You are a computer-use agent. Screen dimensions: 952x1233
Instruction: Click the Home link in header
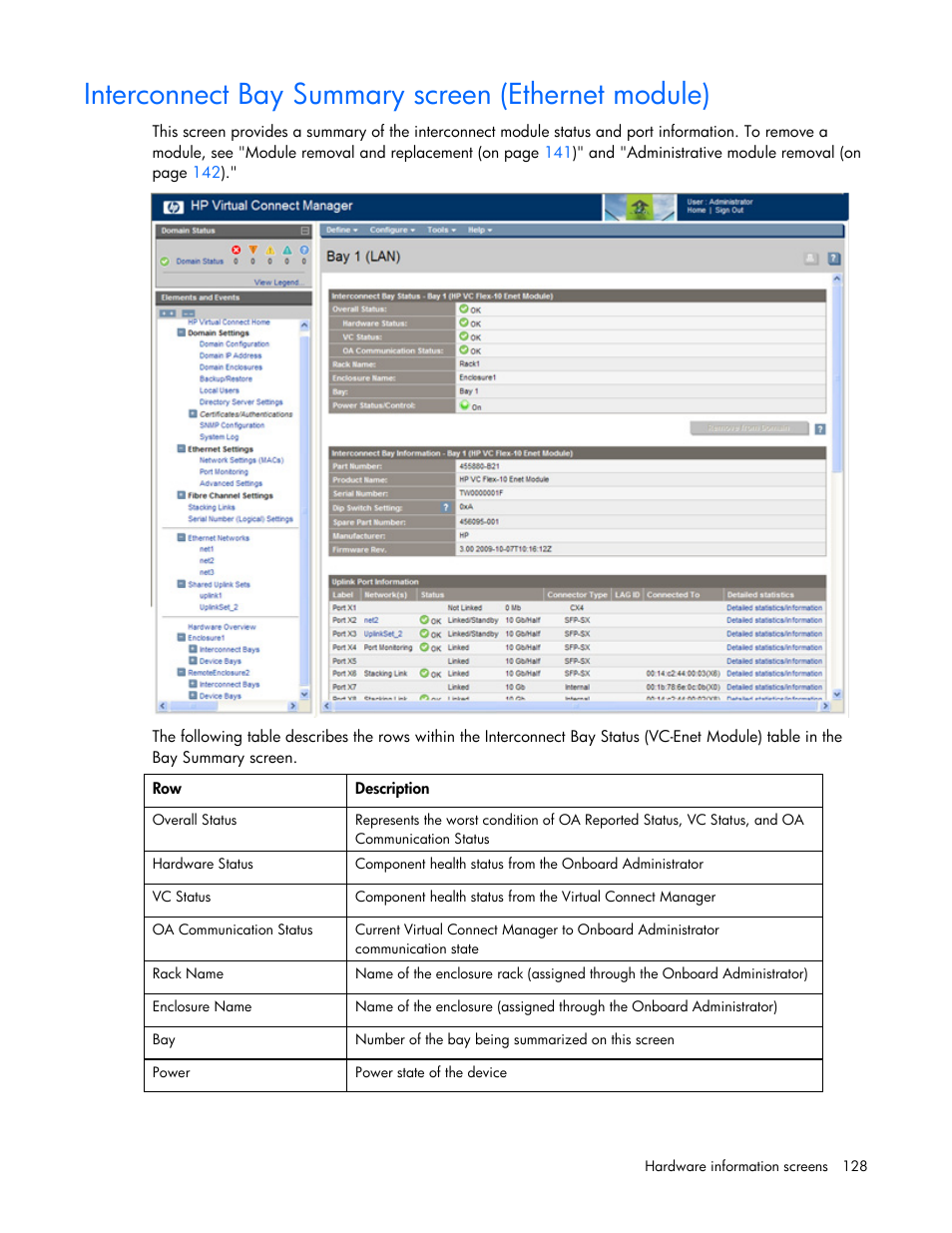(696, 211)
